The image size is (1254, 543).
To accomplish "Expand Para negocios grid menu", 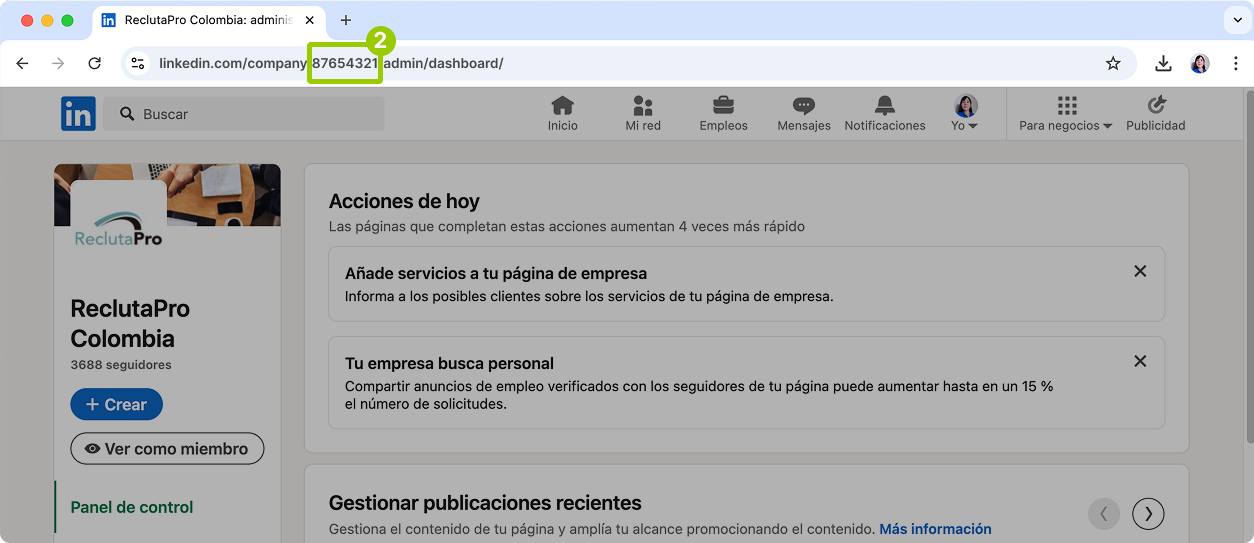I will pyautogui.click(x=1066, y=113).
